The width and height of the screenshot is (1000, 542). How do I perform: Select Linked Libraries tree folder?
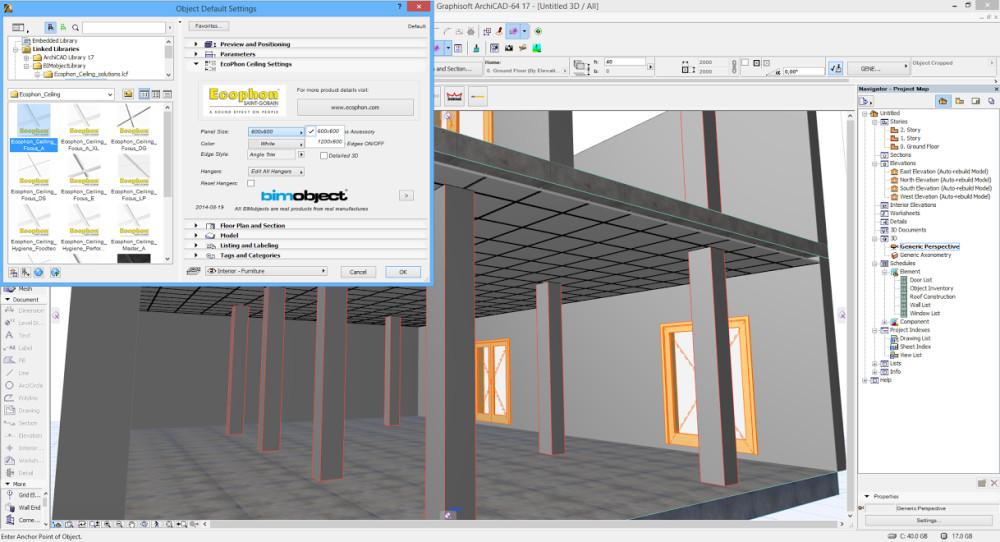pyautogui.click(x=55, y=48)
